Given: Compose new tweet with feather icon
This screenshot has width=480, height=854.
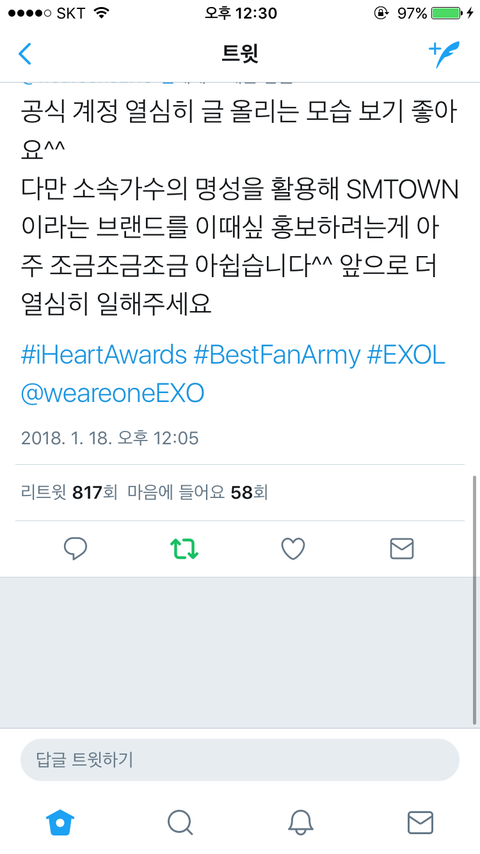Looking at the screenshot, I should point(444,54).
